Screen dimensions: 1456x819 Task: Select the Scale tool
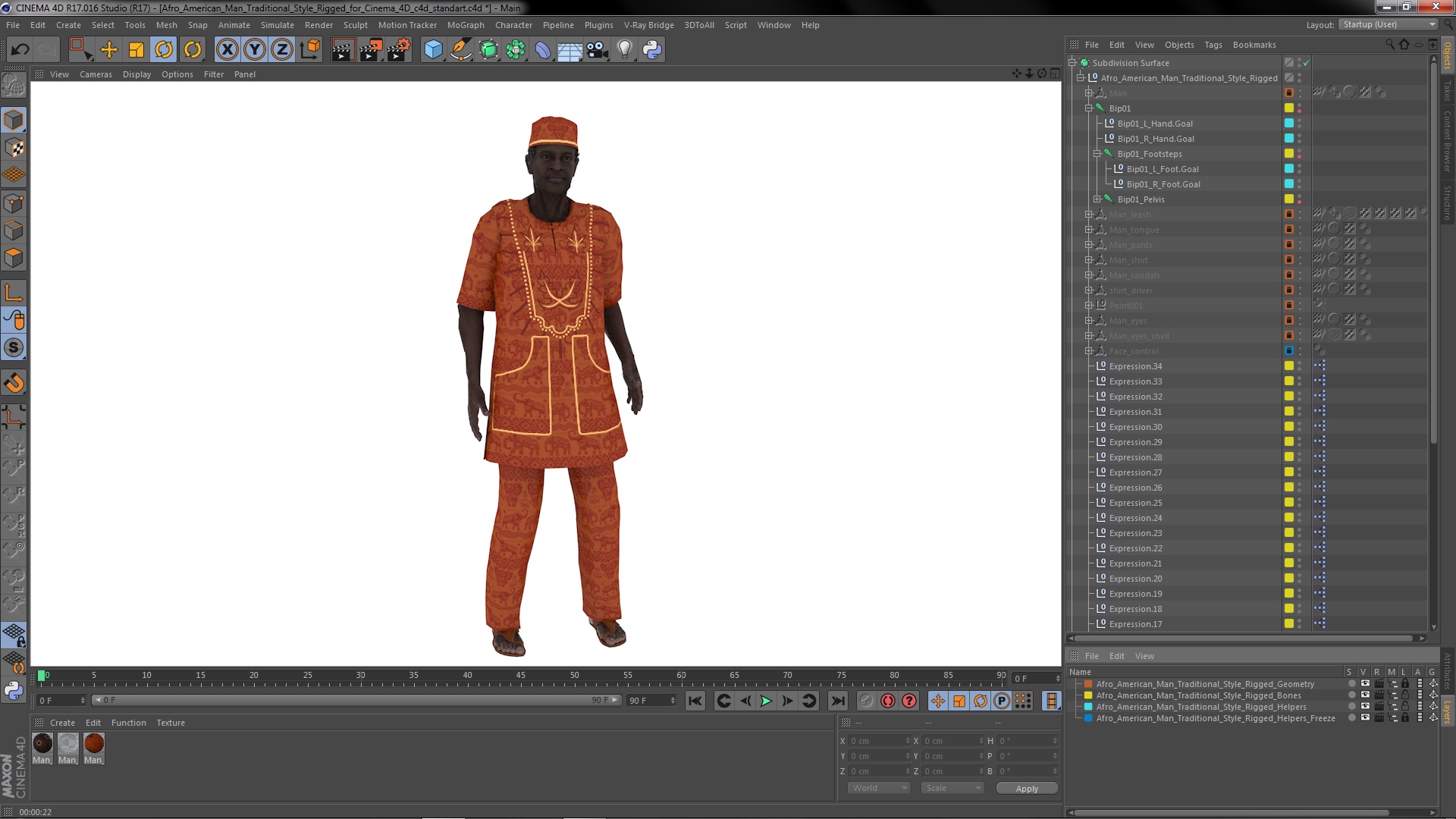coord(136,50)
